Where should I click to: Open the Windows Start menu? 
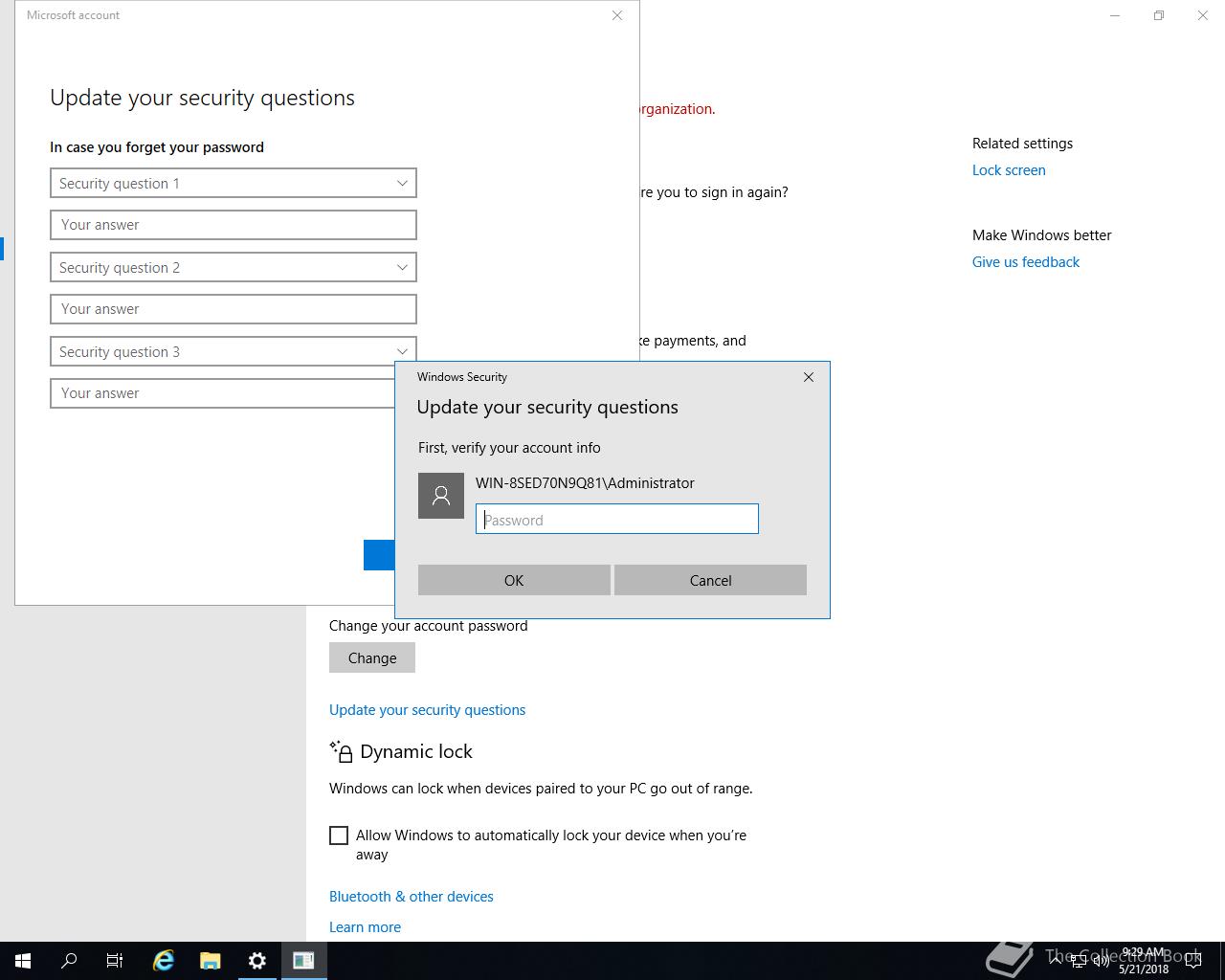(x=23, y=961)
